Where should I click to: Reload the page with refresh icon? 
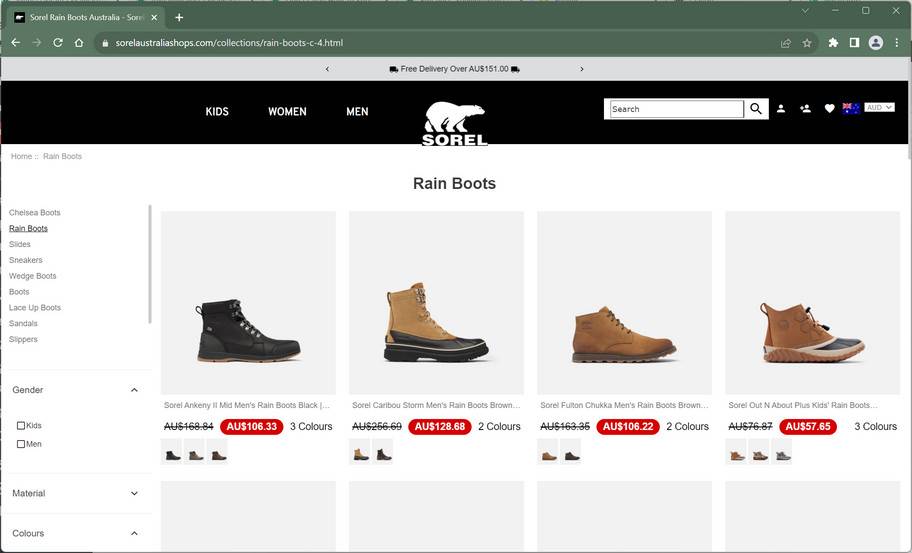(58, 42)
